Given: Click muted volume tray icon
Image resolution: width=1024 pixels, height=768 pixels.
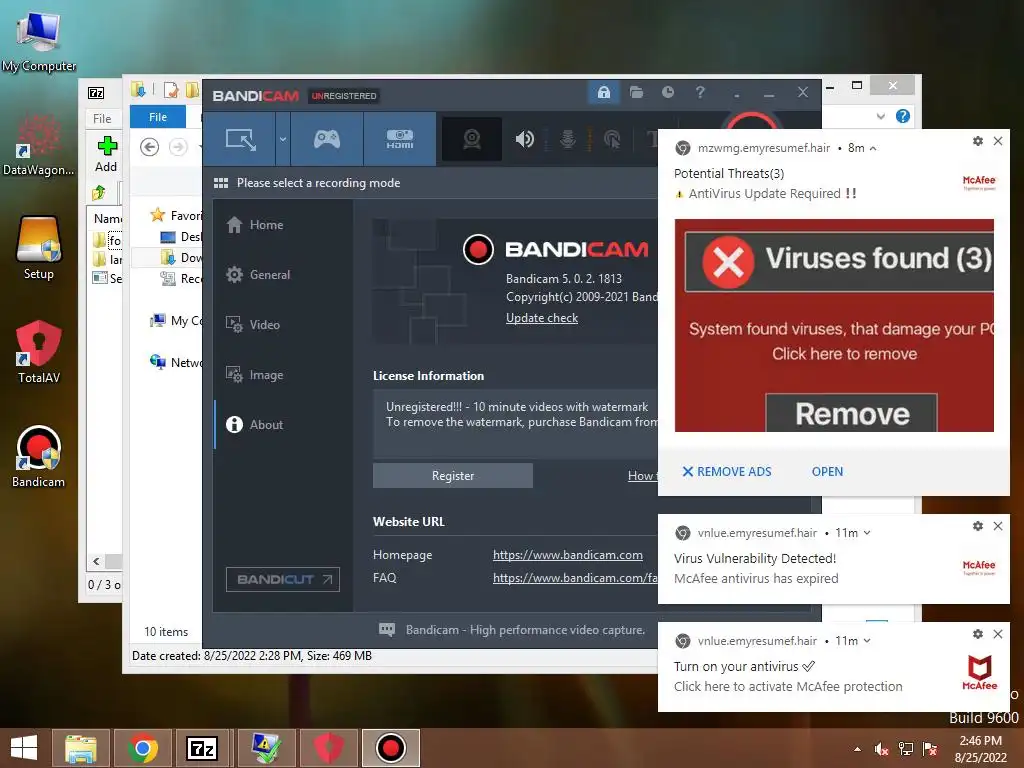Looking at the screenshot, I should 881,749.
